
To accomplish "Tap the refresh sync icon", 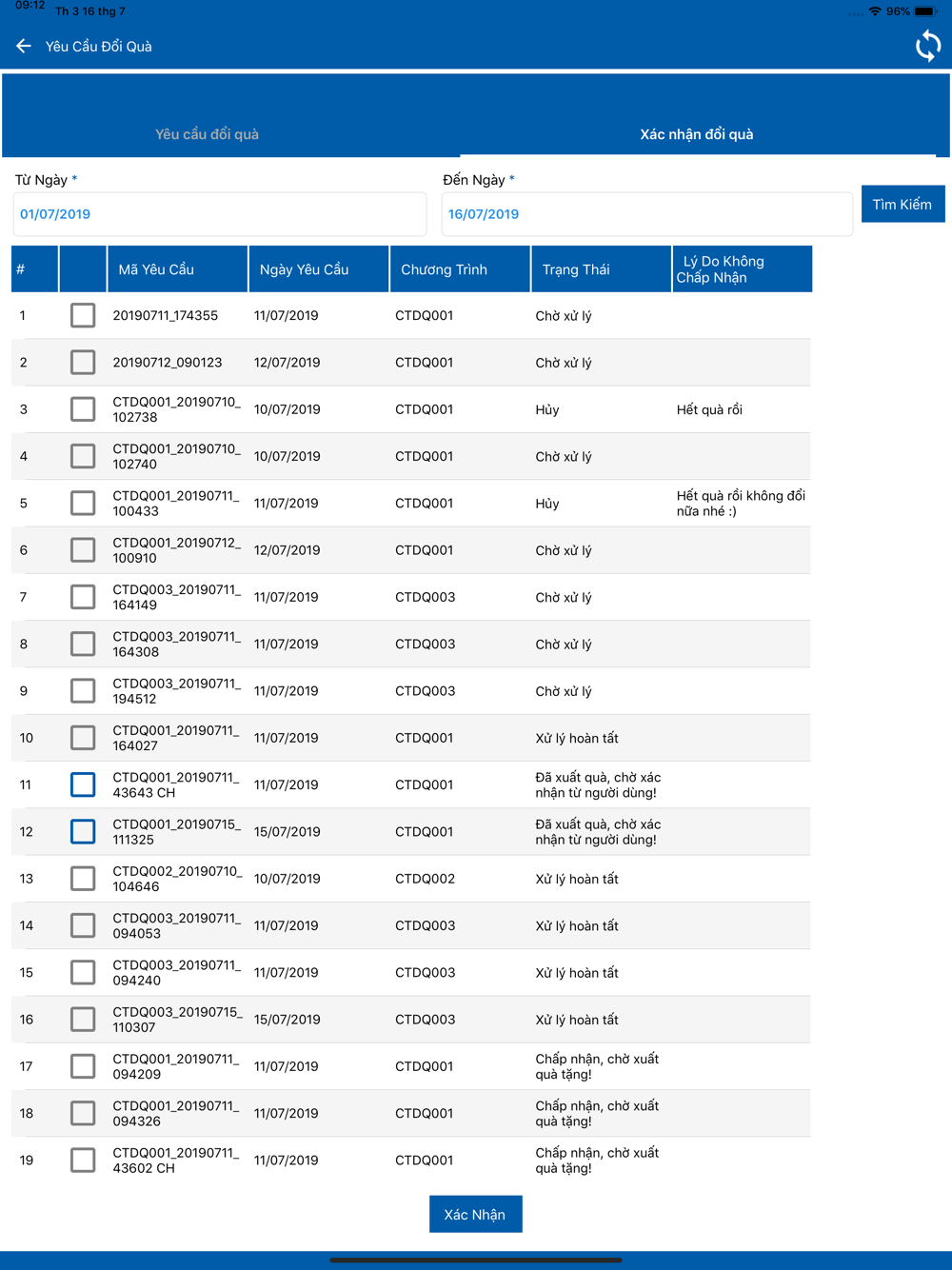I will coord(928,46).
